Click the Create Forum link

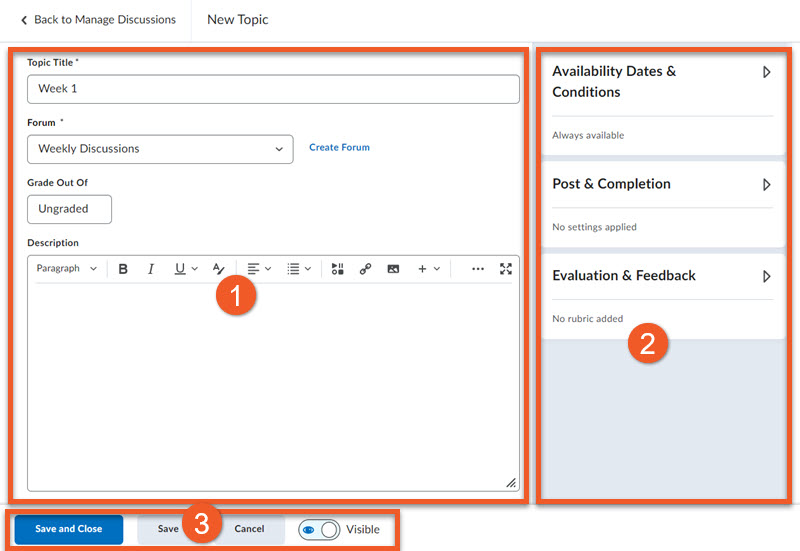[x=339, y=148]
